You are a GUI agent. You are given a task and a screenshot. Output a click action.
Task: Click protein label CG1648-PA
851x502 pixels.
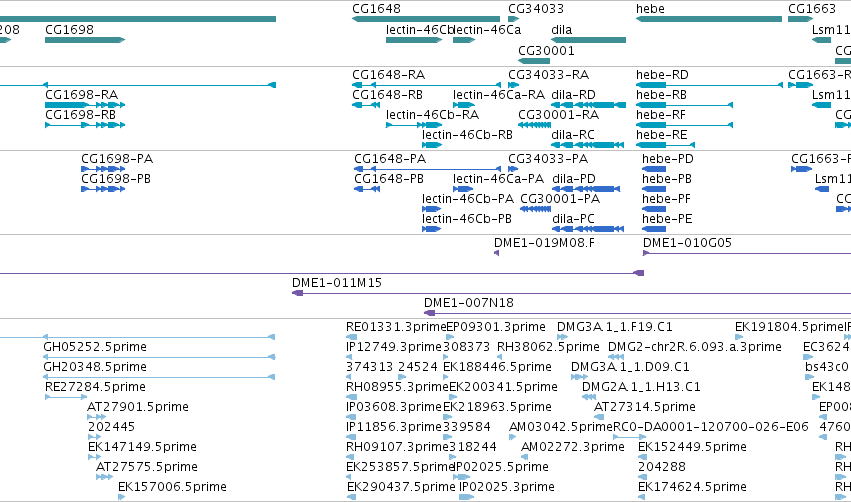click(390, 159)
